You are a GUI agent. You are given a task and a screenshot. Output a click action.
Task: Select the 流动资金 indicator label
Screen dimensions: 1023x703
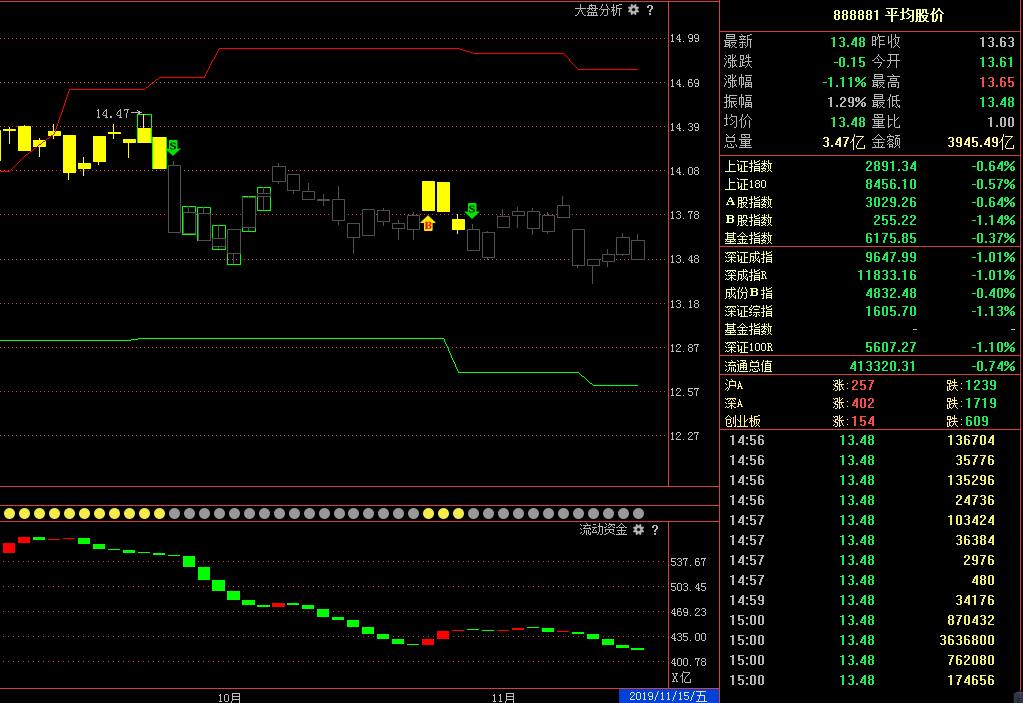[x=603, y=530]
